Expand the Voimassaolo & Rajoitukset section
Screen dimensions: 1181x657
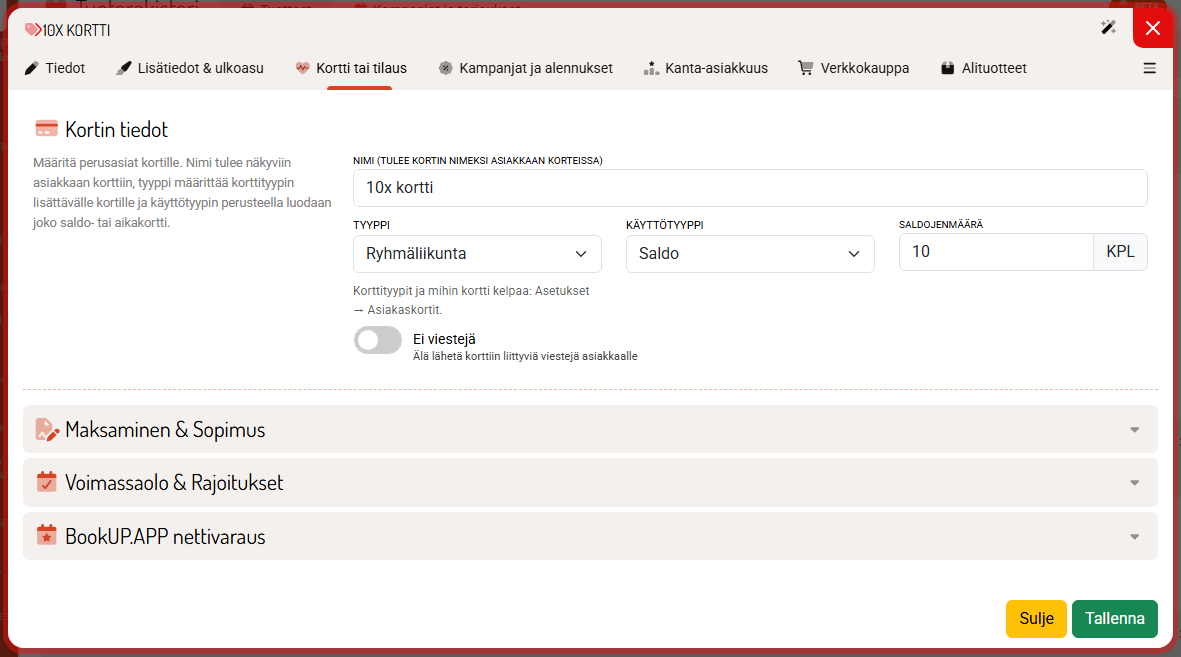pos(590,482)
